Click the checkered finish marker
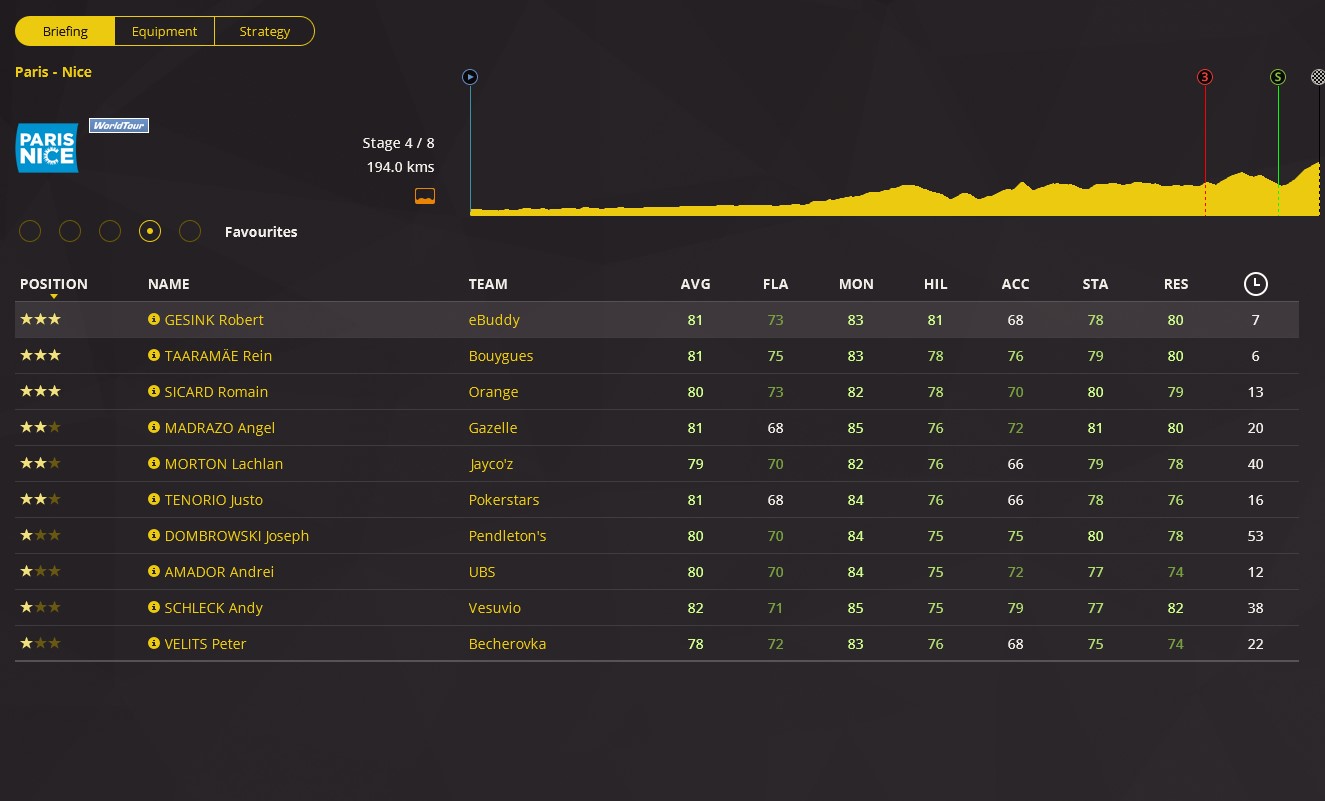This screenshot has height=801, width=1325. click(1318, 77)
